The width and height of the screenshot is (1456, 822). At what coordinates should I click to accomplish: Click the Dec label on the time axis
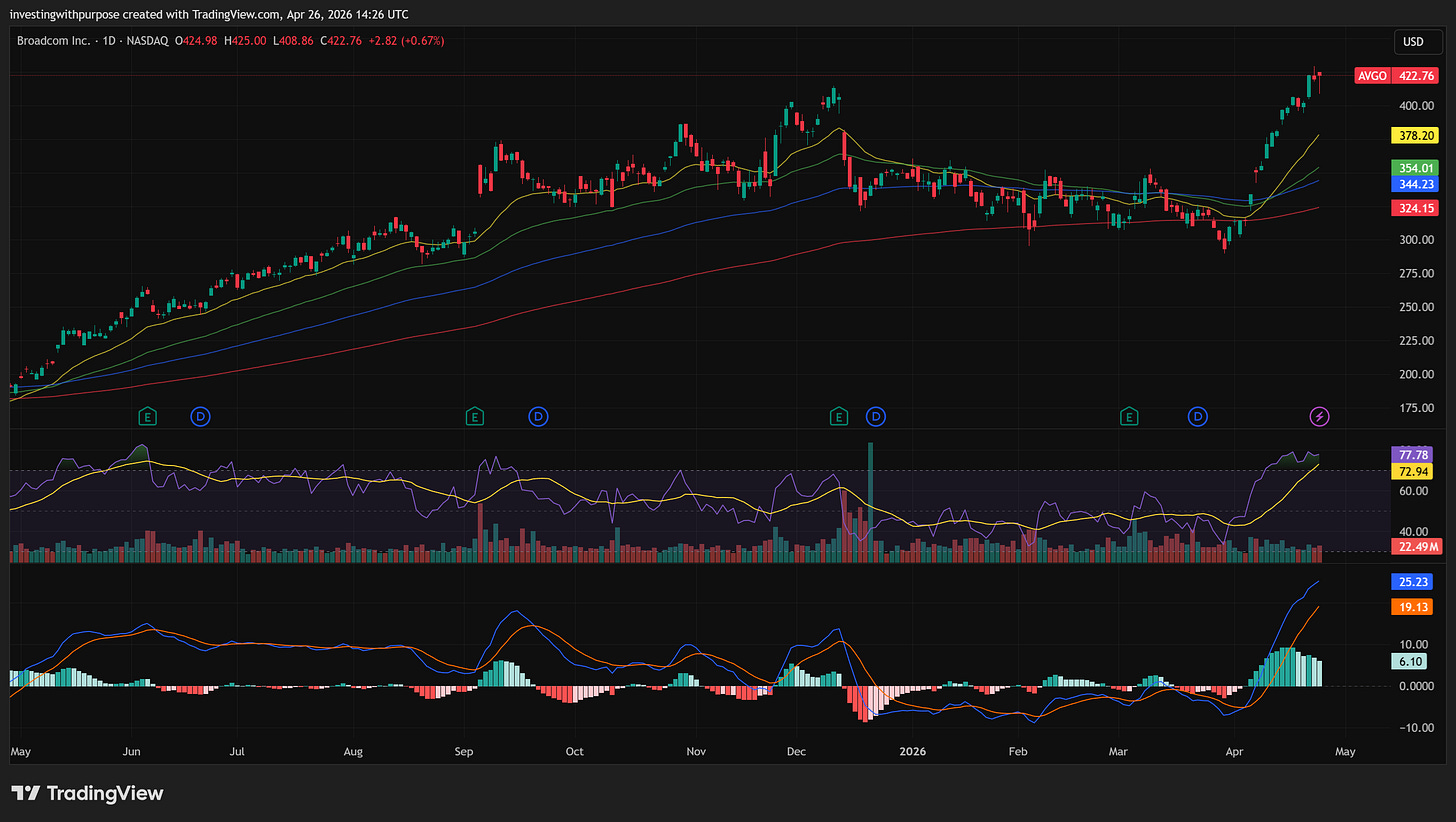click(x=797, y=750)
